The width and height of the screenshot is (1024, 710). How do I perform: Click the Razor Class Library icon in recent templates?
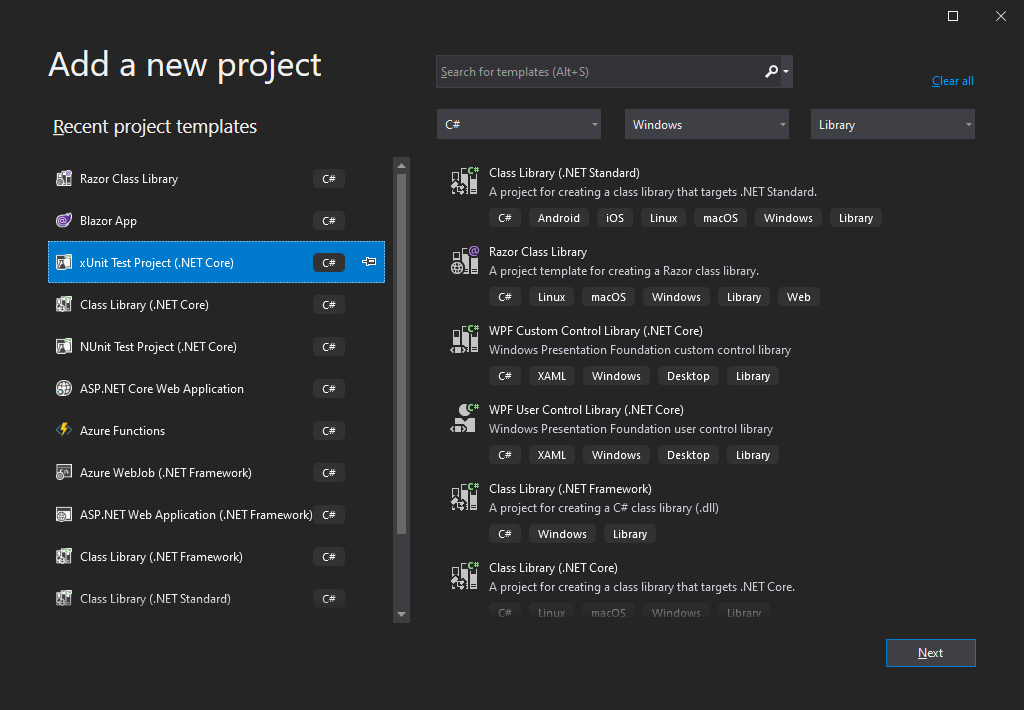coord(64,179)
